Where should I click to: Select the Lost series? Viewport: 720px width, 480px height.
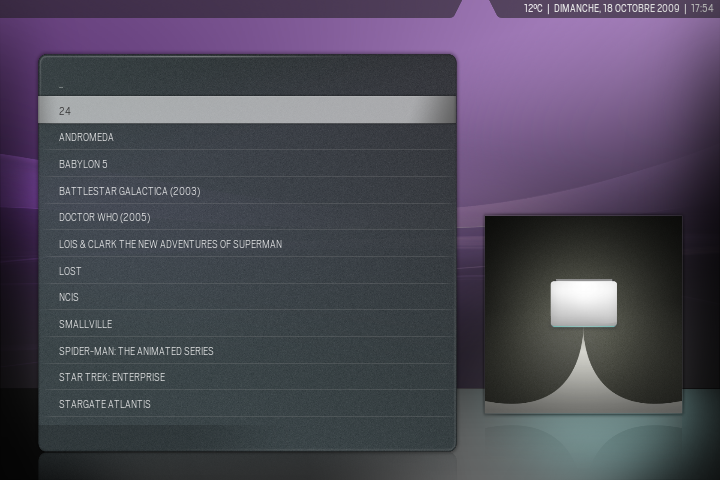pos(247,271)
